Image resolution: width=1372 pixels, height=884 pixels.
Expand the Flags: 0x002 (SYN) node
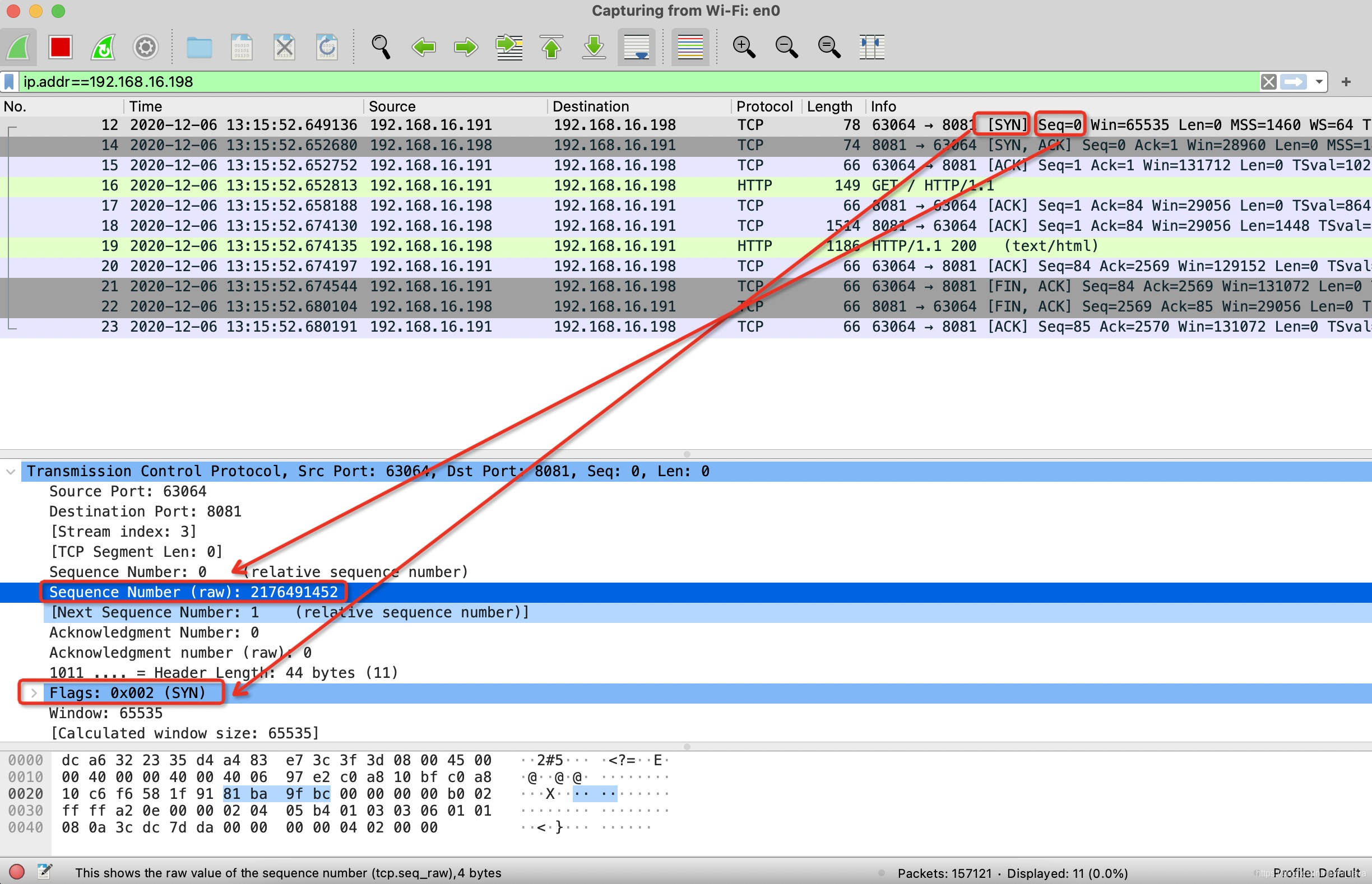[x=33, y=693]
